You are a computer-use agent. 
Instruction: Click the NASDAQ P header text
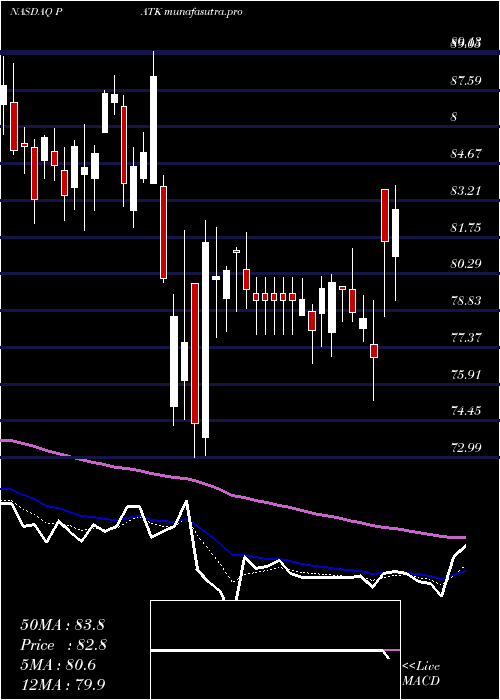click(36, 12)
